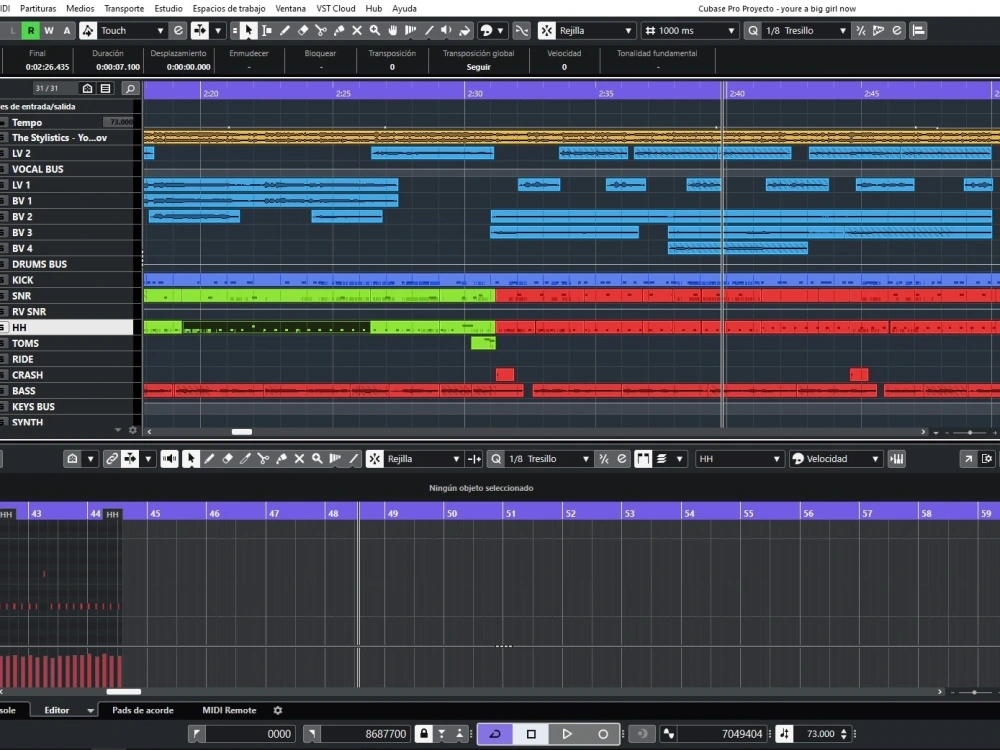Toggle Link Project and Lower Zone cursors
This screenshot has height=750, width=1000.
pyautogui.click(x=112, y=459)
